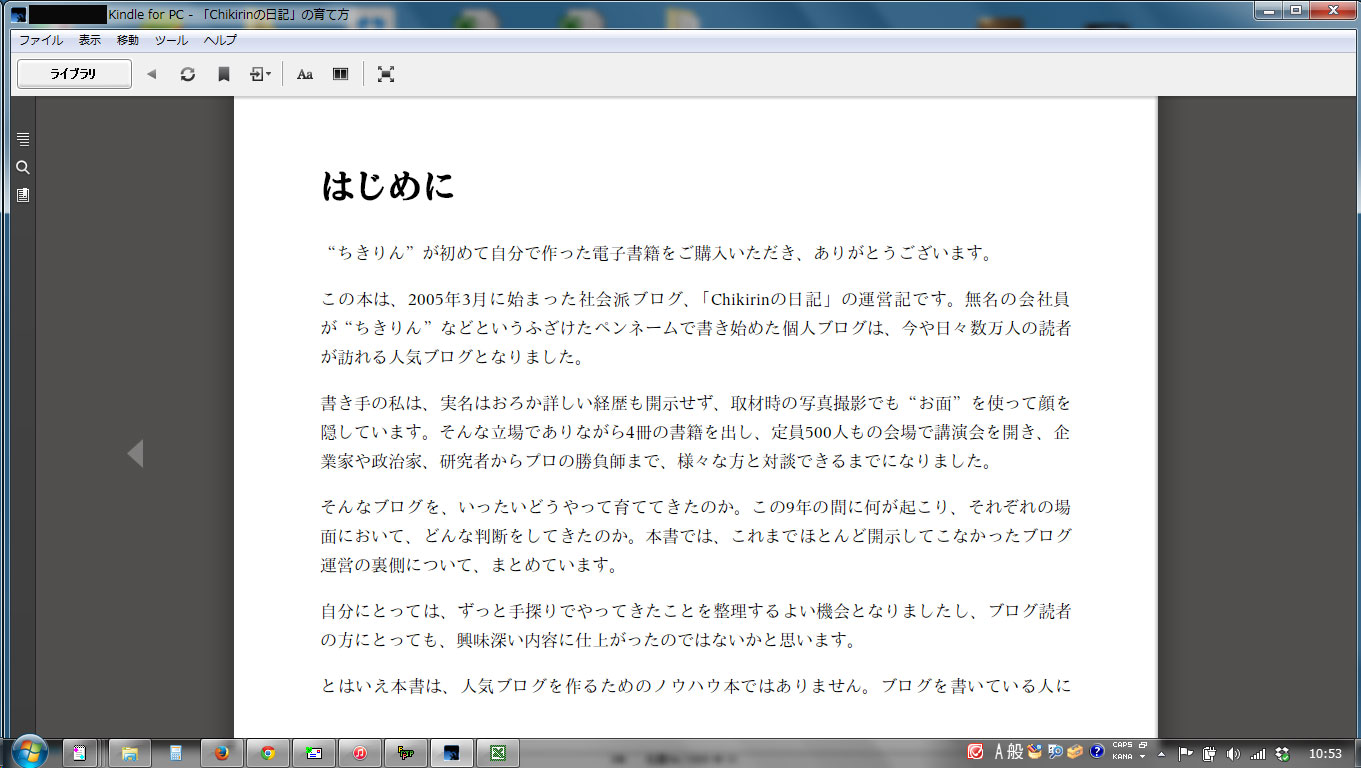Image resolution: width=1361 pixels, height=768 pixels.
Task: Click the はじめに heading
Action: 388,186
